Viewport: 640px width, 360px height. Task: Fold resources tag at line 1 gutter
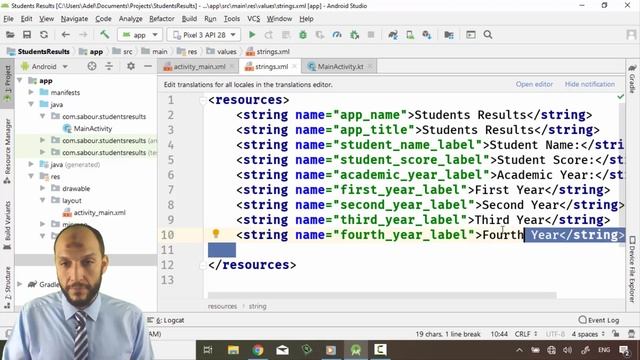point(203,100)
